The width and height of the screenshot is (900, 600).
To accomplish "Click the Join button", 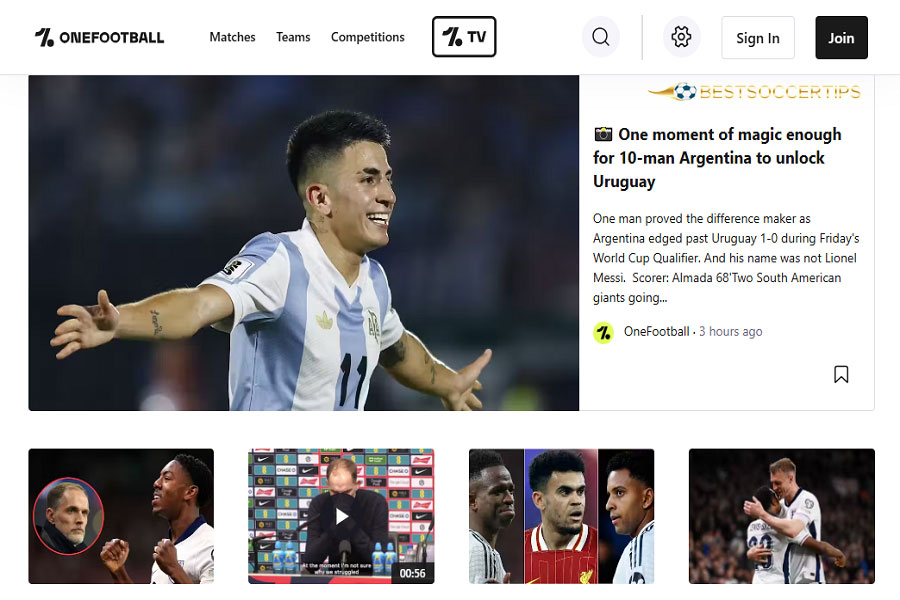I will [x=841, y=38].
